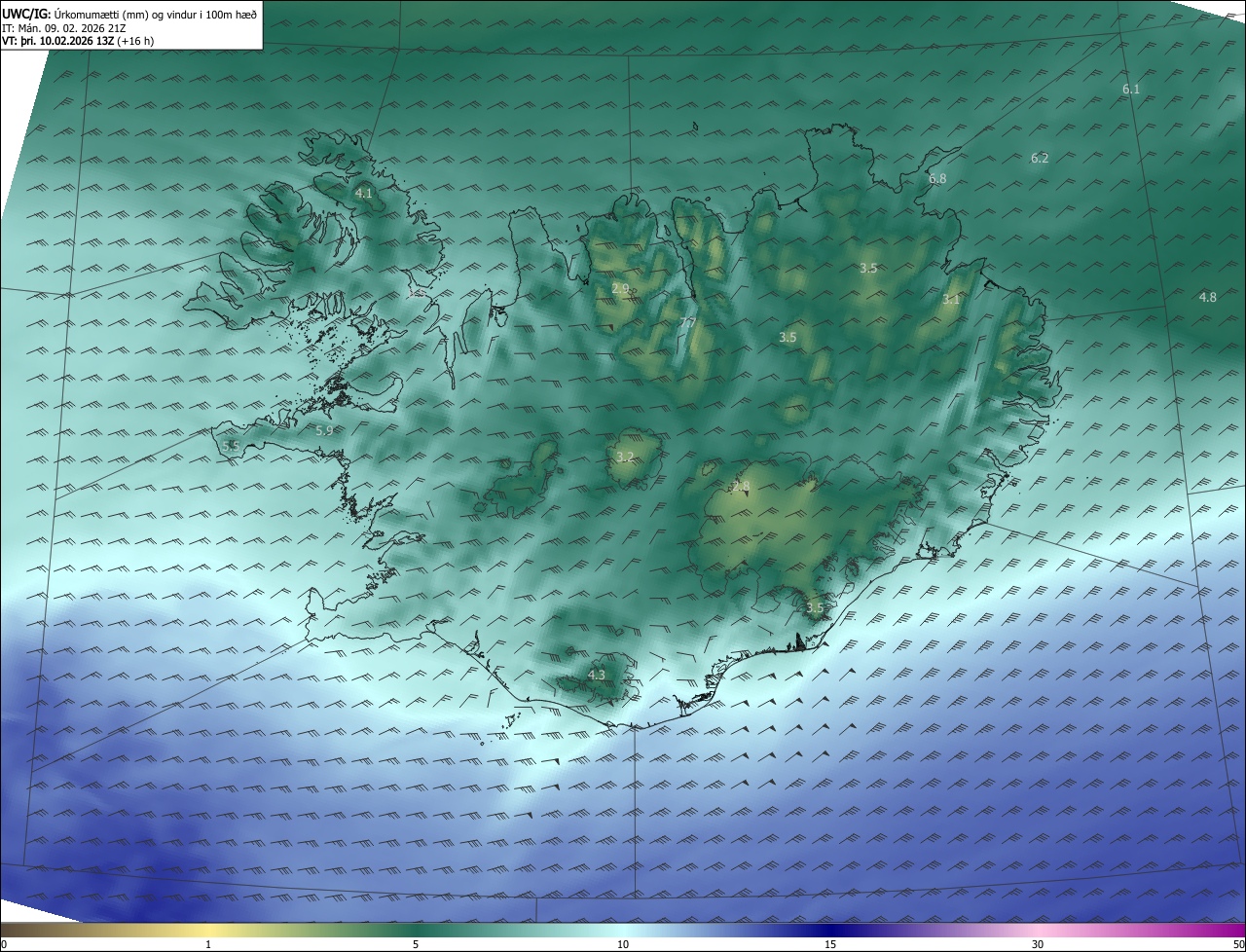Click the colorbar tick label 0
Viewport: 1246px width, 952px height.
[x=4, y=944]
